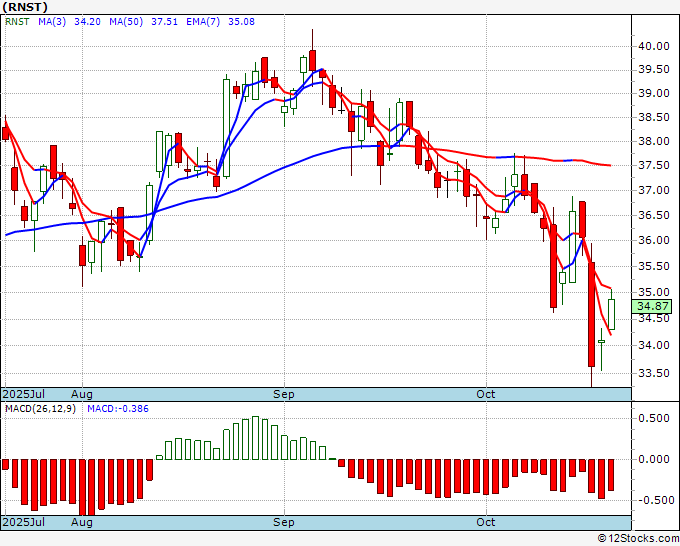Click the Oct label on MACD axis
Image resolution: width=680 pixels, height=546 pixels.
click(486, 522)
